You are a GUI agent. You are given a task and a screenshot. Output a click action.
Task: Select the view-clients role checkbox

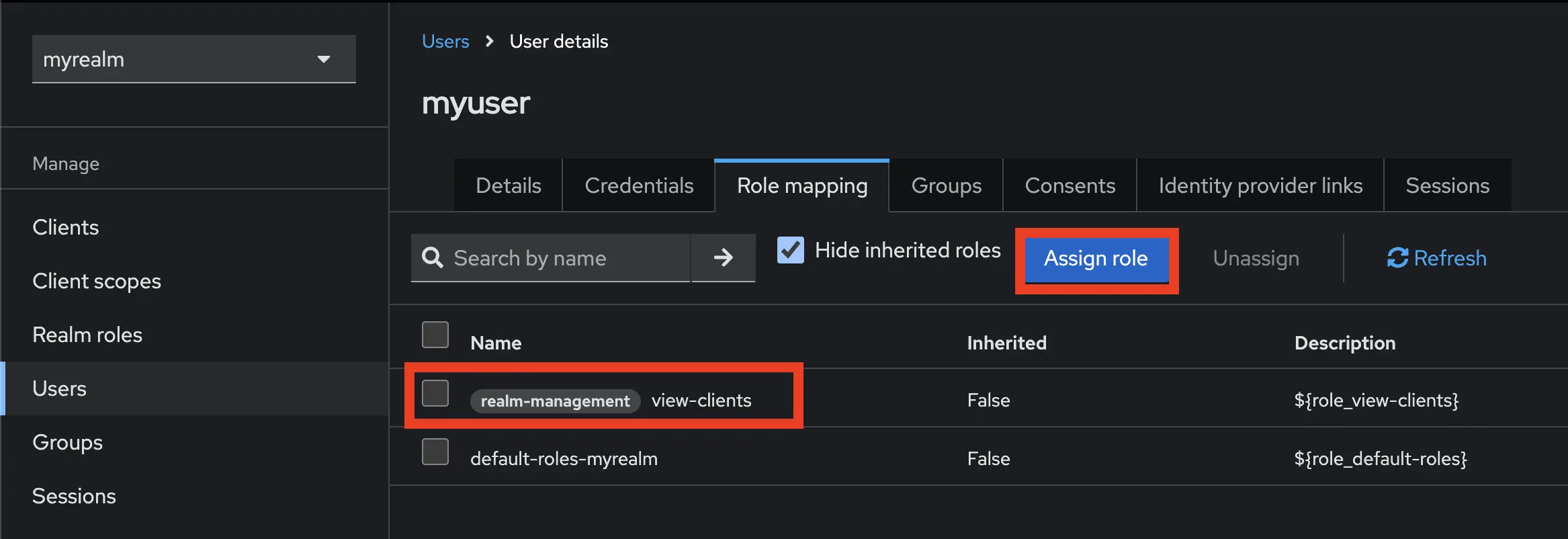point(435,393)
